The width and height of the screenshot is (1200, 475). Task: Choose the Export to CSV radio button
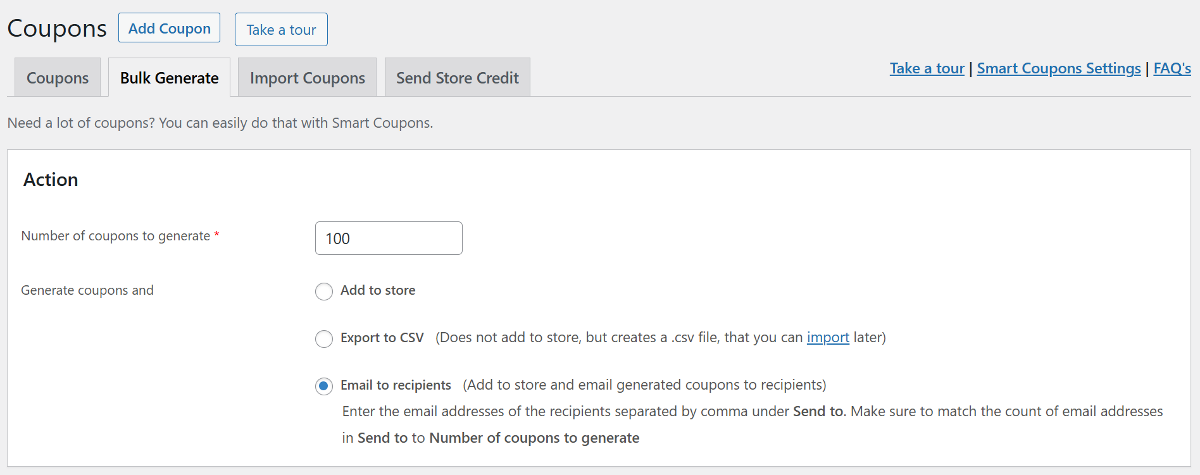click(324, 339)
